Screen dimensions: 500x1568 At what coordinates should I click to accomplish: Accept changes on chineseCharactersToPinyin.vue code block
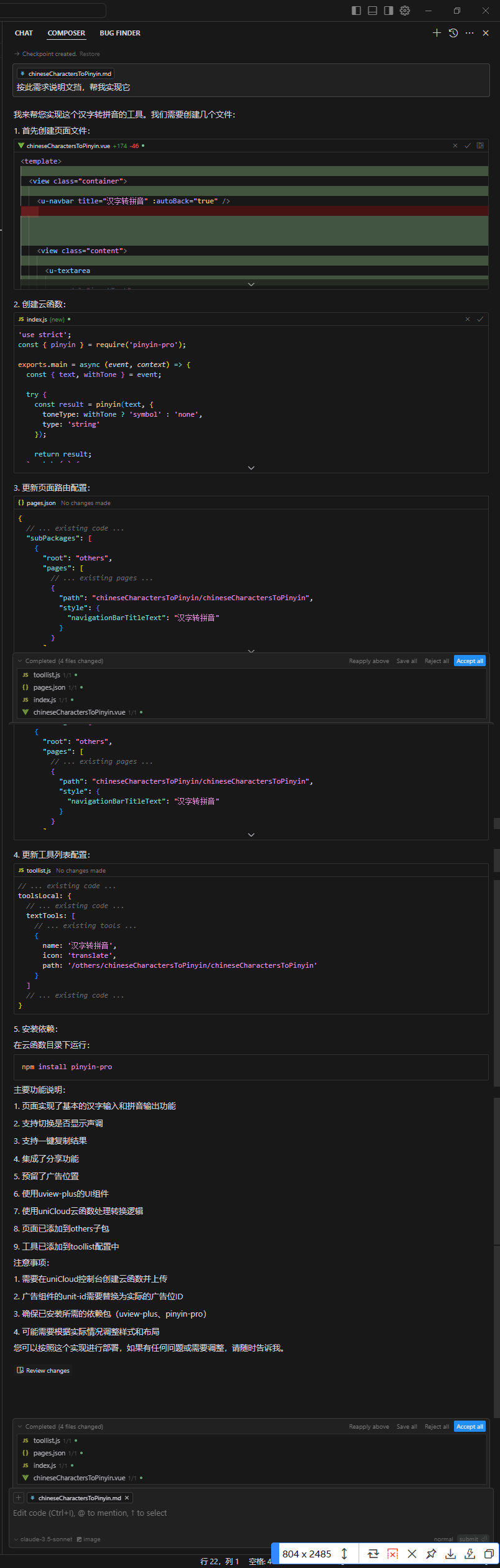[x=468, y=146]
